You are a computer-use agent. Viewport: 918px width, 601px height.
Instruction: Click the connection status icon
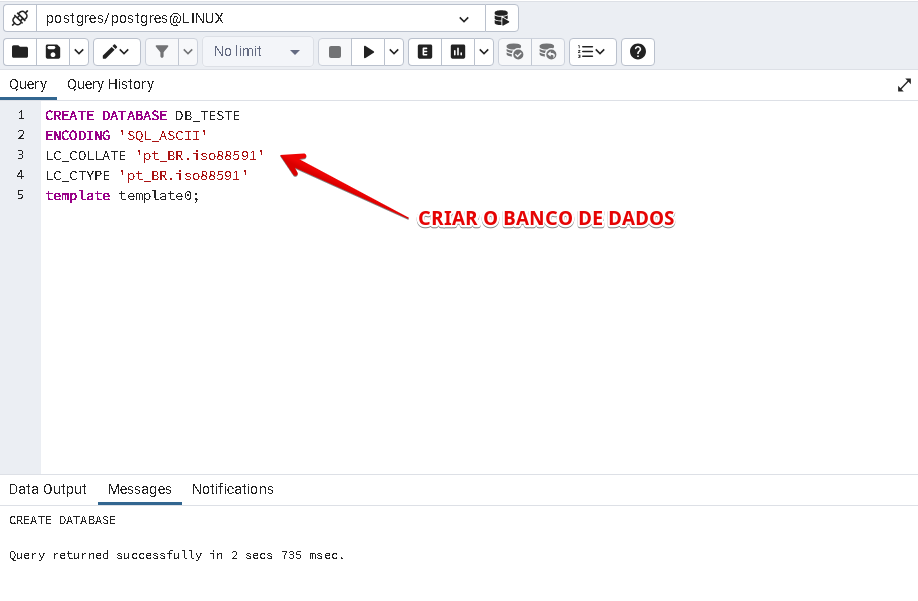(x=20, y=18)
